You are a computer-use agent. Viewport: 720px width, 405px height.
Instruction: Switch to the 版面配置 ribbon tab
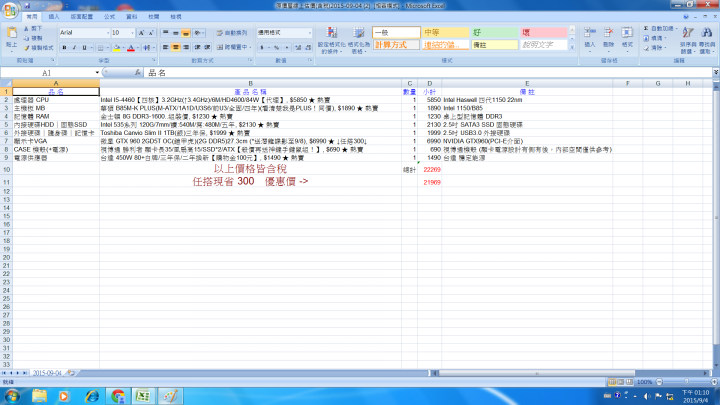pyautogui.click(x=81, y=17)
